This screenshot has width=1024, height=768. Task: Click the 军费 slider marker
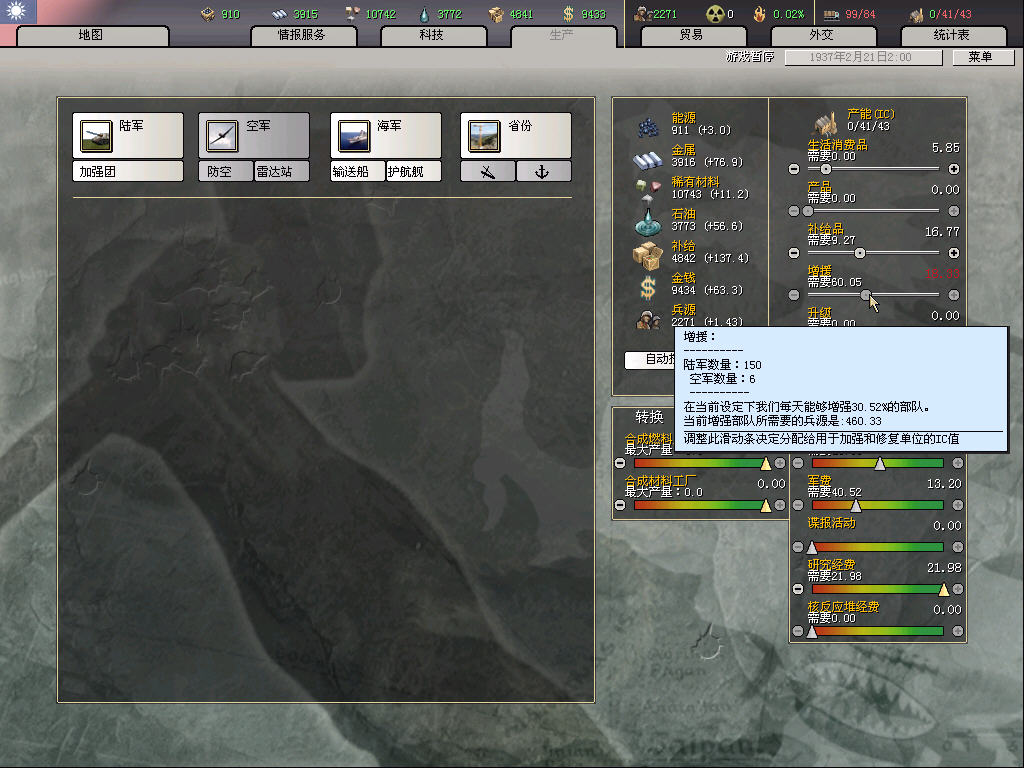pyautogui.click(x=856, y=506)
